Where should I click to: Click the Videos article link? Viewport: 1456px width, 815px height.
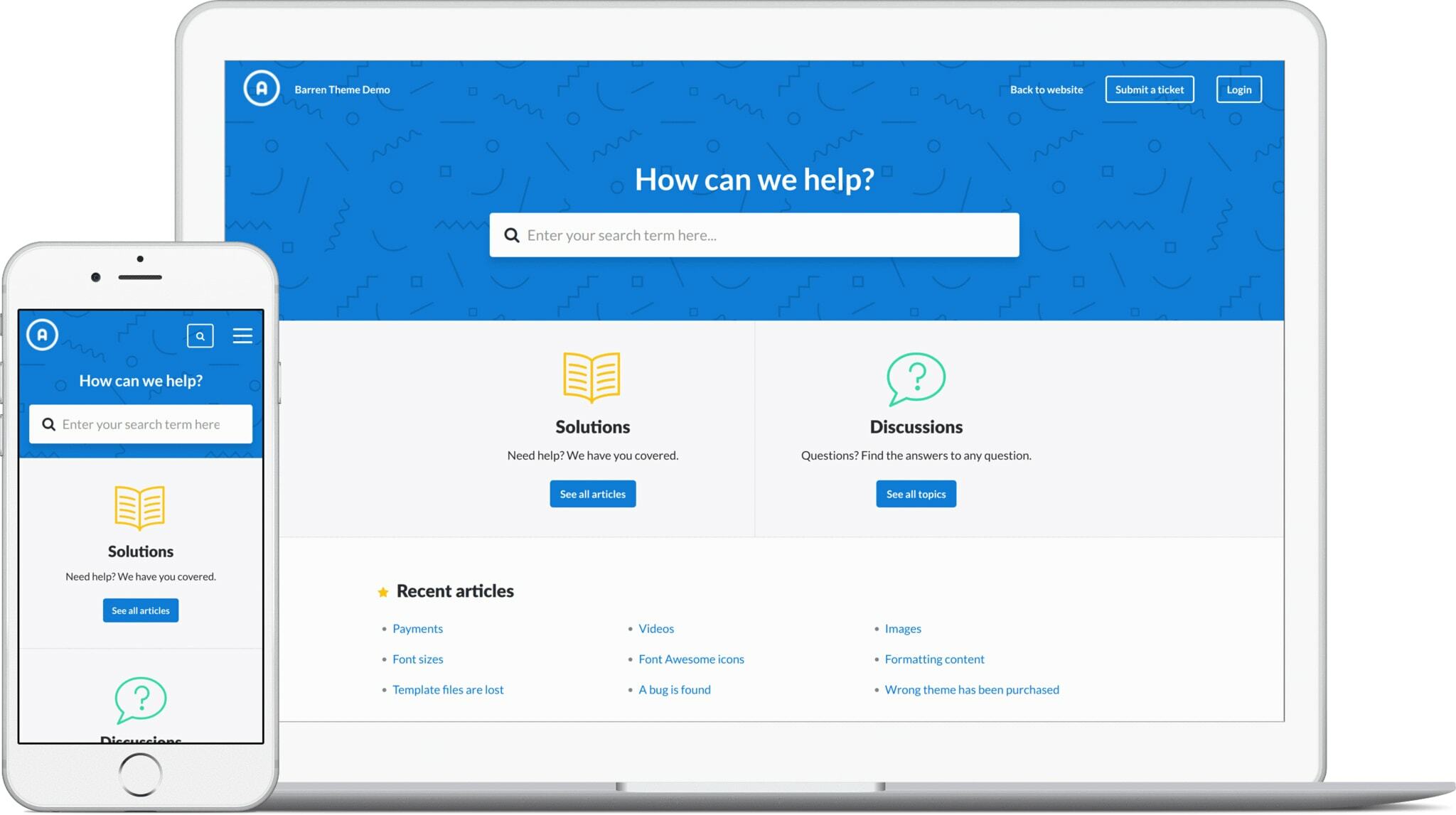(x=656, y=627)
